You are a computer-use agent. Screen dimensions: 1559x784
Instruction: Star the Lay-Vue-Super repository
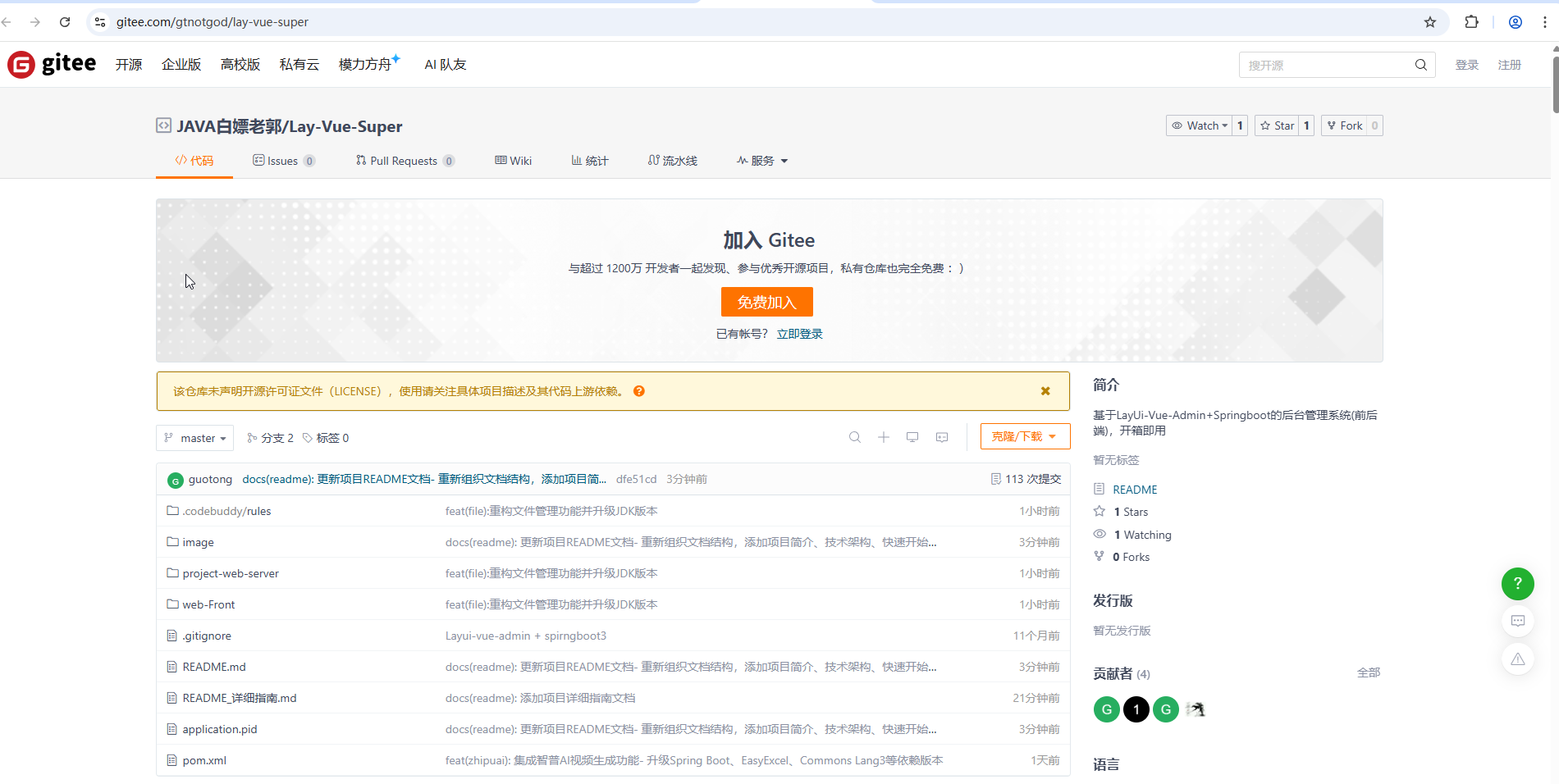[1277, 125]
